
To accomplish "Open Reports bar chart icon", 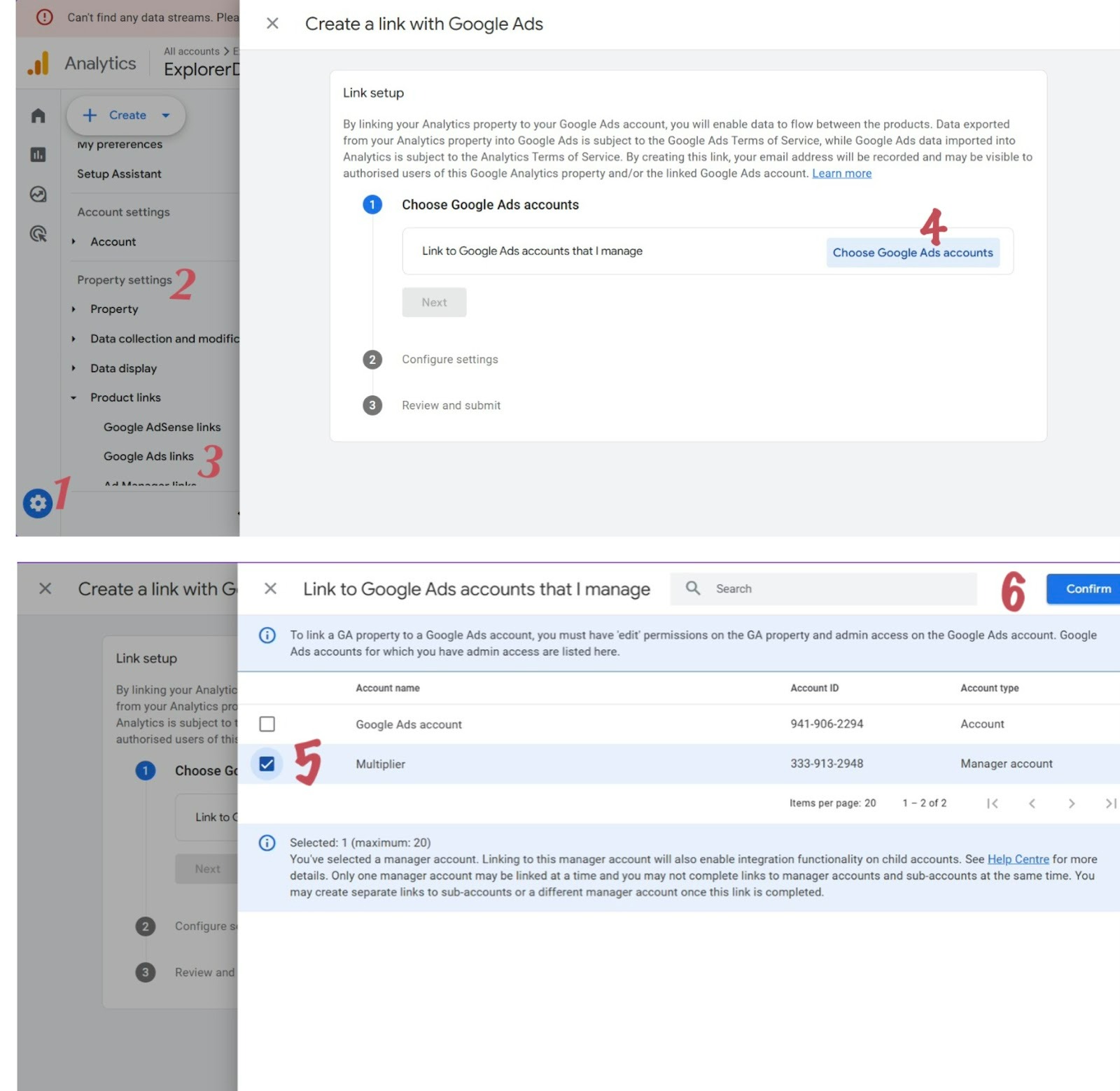I will 38,155.
